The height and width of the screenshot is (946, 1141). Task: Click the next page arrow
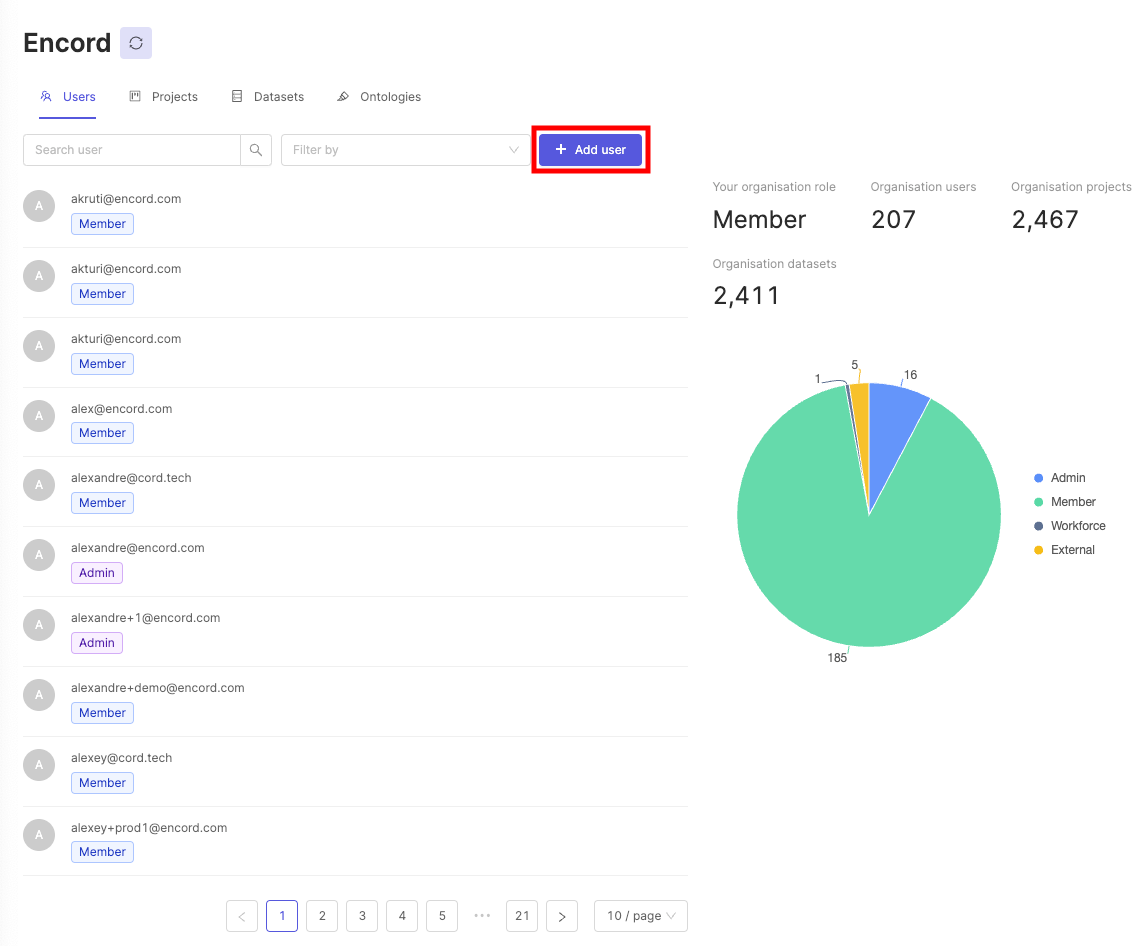[x=562, y=915]
